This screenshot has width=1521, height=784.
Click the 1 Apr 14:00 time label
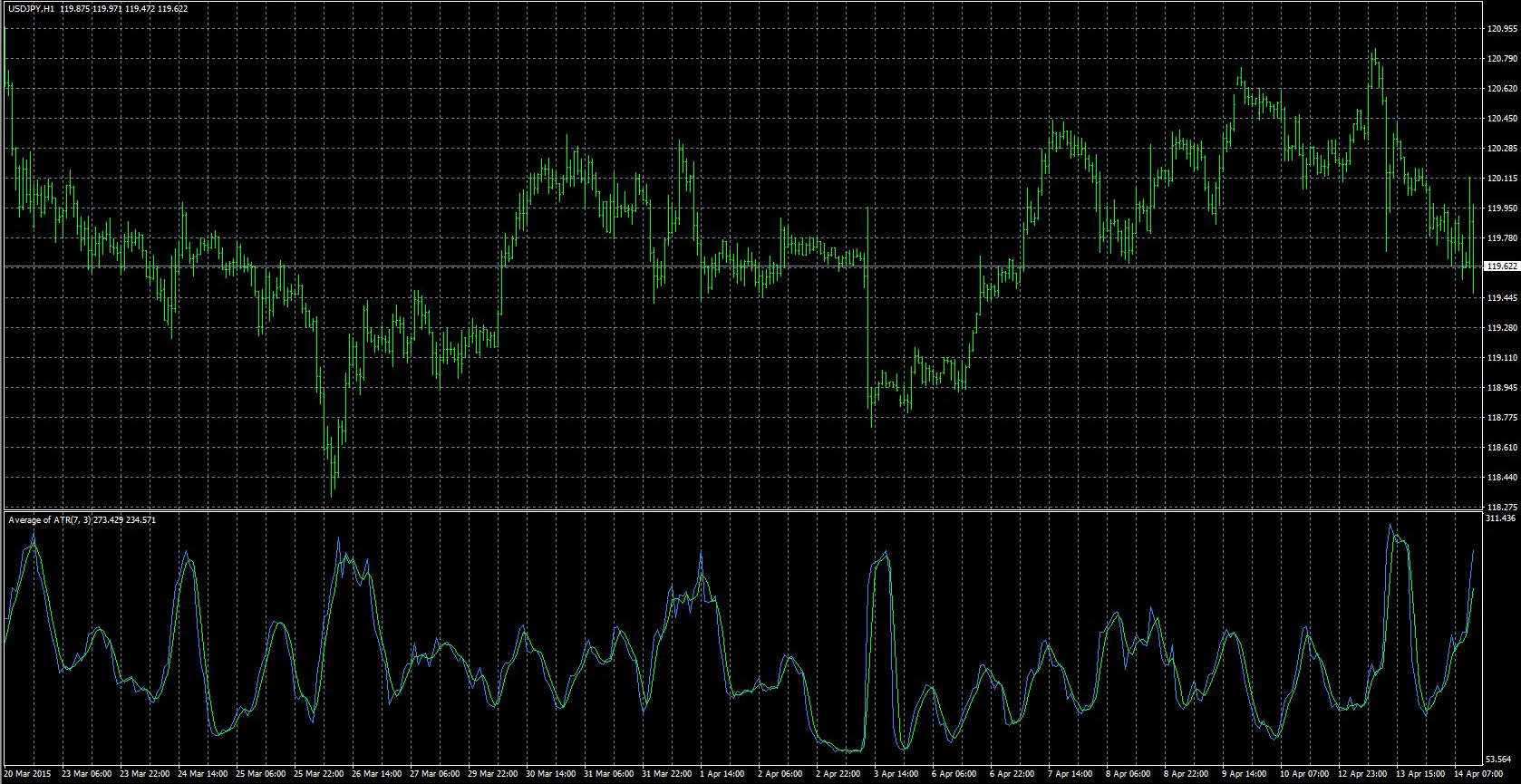point(723,774)
